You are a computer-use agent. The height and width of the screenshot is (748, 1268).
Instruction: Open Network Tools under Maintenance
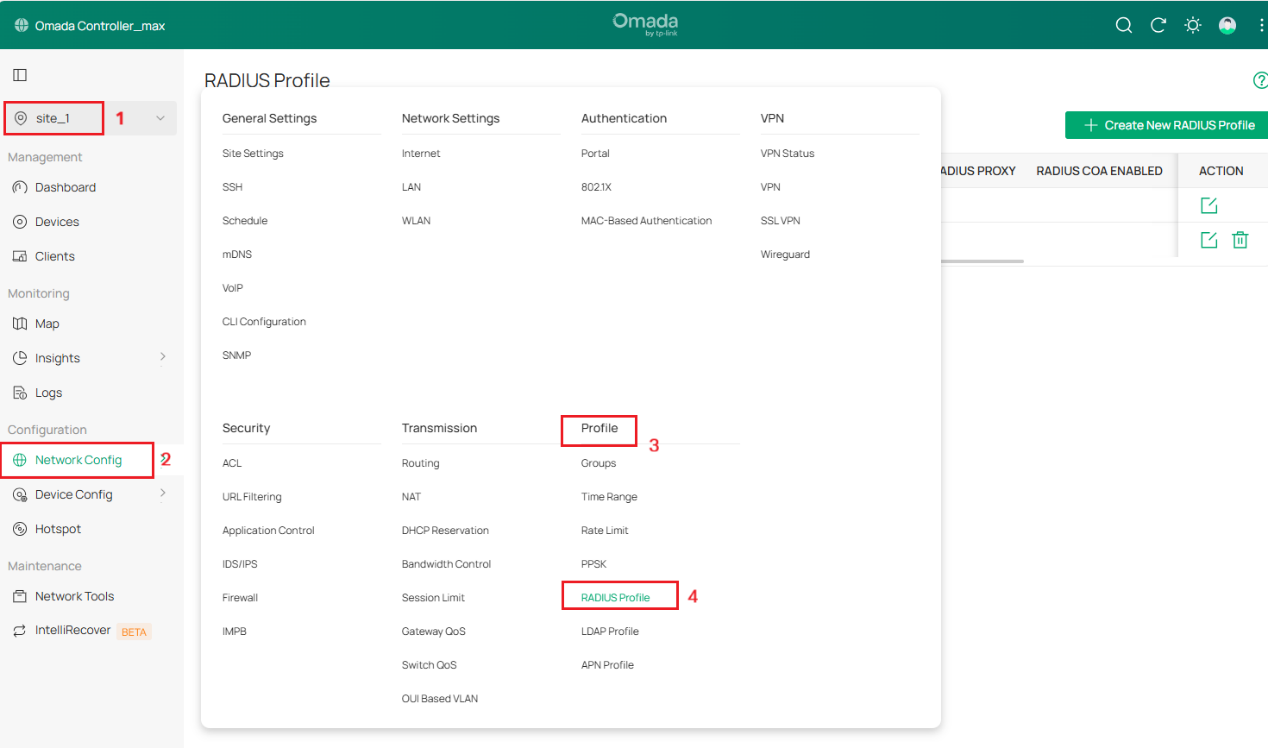[73, 596]
